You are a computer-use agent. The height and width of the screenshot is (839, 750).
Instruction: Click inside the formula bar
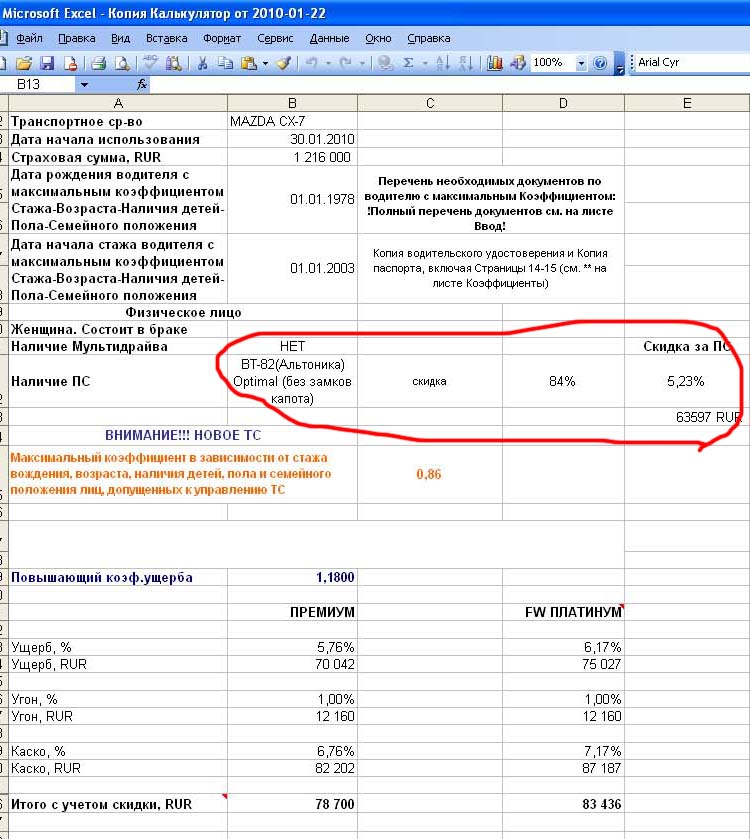[449, 85]
